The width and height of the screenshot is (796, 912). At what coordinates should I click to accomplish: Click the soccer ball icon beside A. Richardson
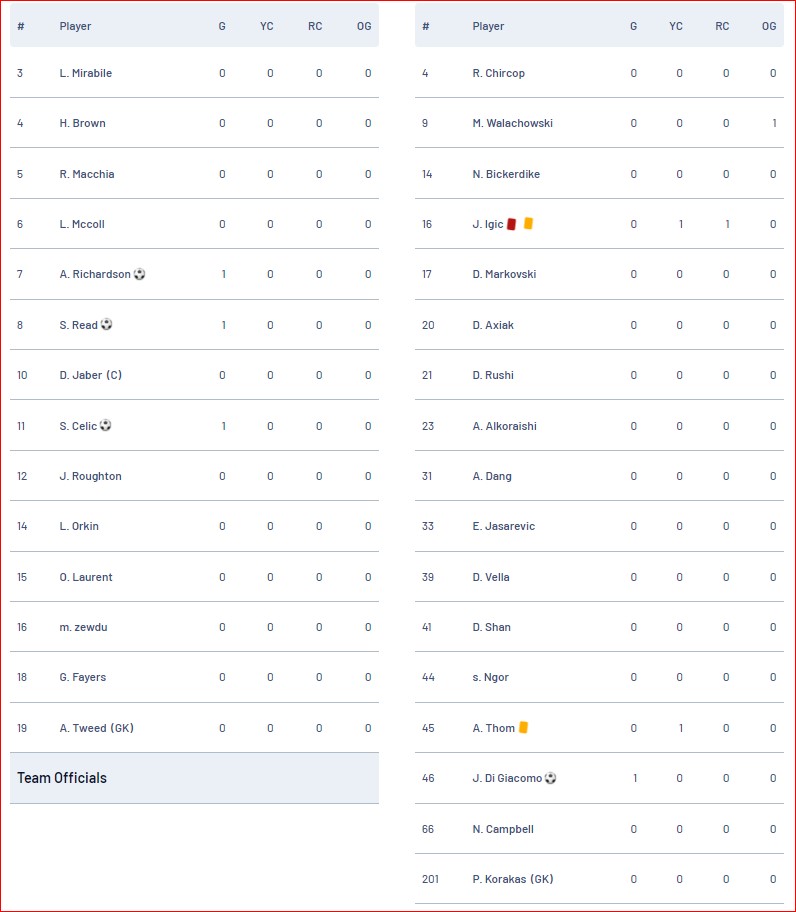click(x=140, y=274)
